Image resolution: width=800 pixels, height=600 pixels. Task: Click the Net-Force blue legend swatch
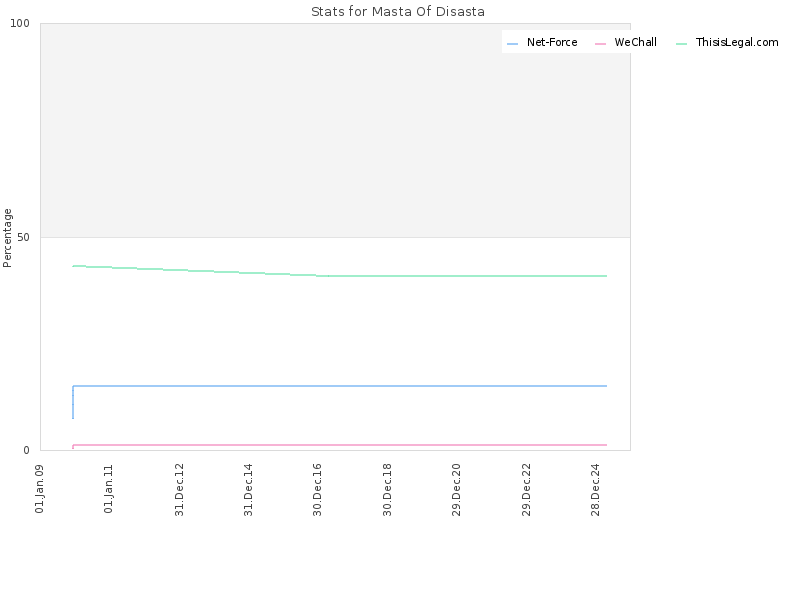[x=512, y=44]
